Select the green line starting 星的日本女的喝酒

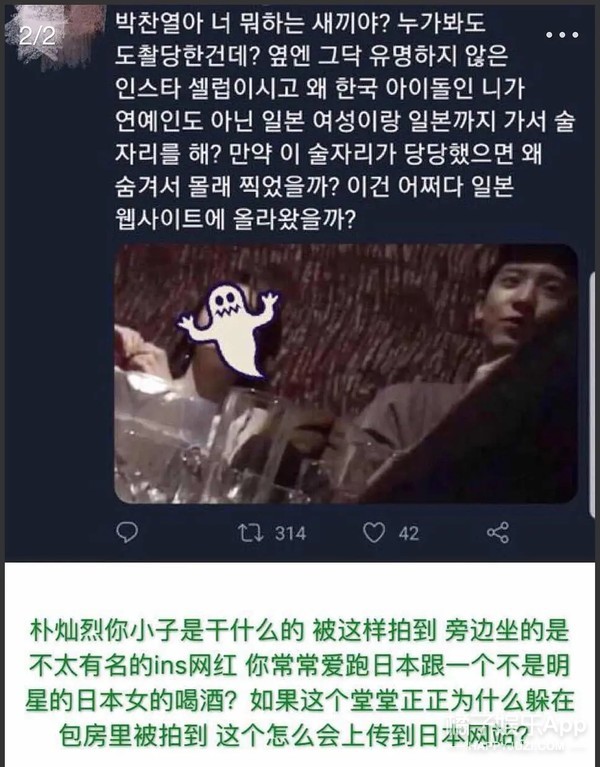299,701
